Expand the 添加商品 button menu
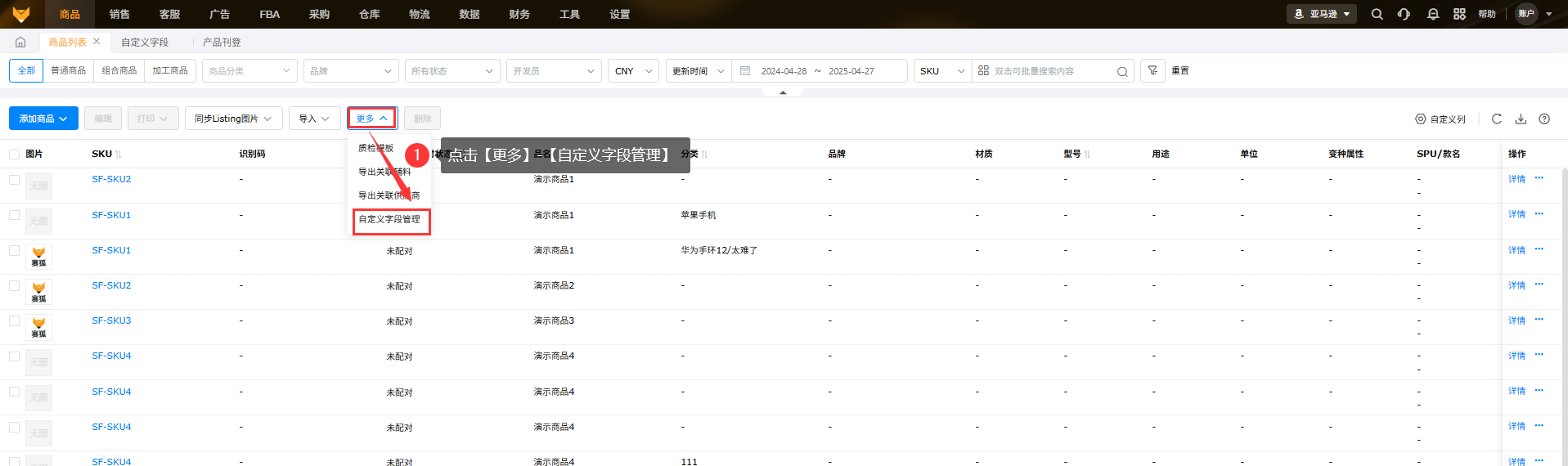This screenshot has width=1568, height=466. coord(44,119)
